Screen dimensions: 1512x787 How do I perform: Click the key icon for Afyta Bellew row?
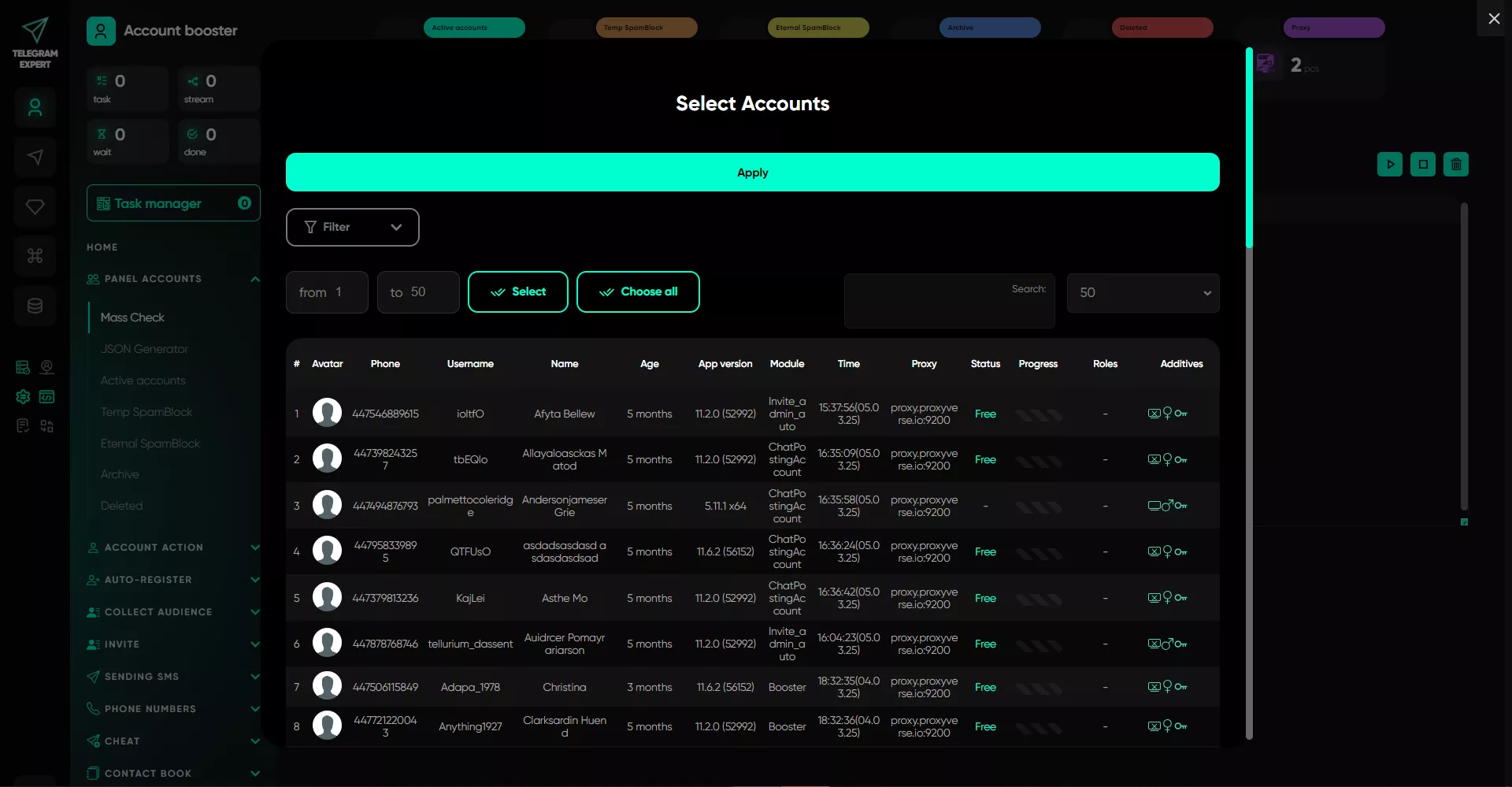(x=1180, y=414)
